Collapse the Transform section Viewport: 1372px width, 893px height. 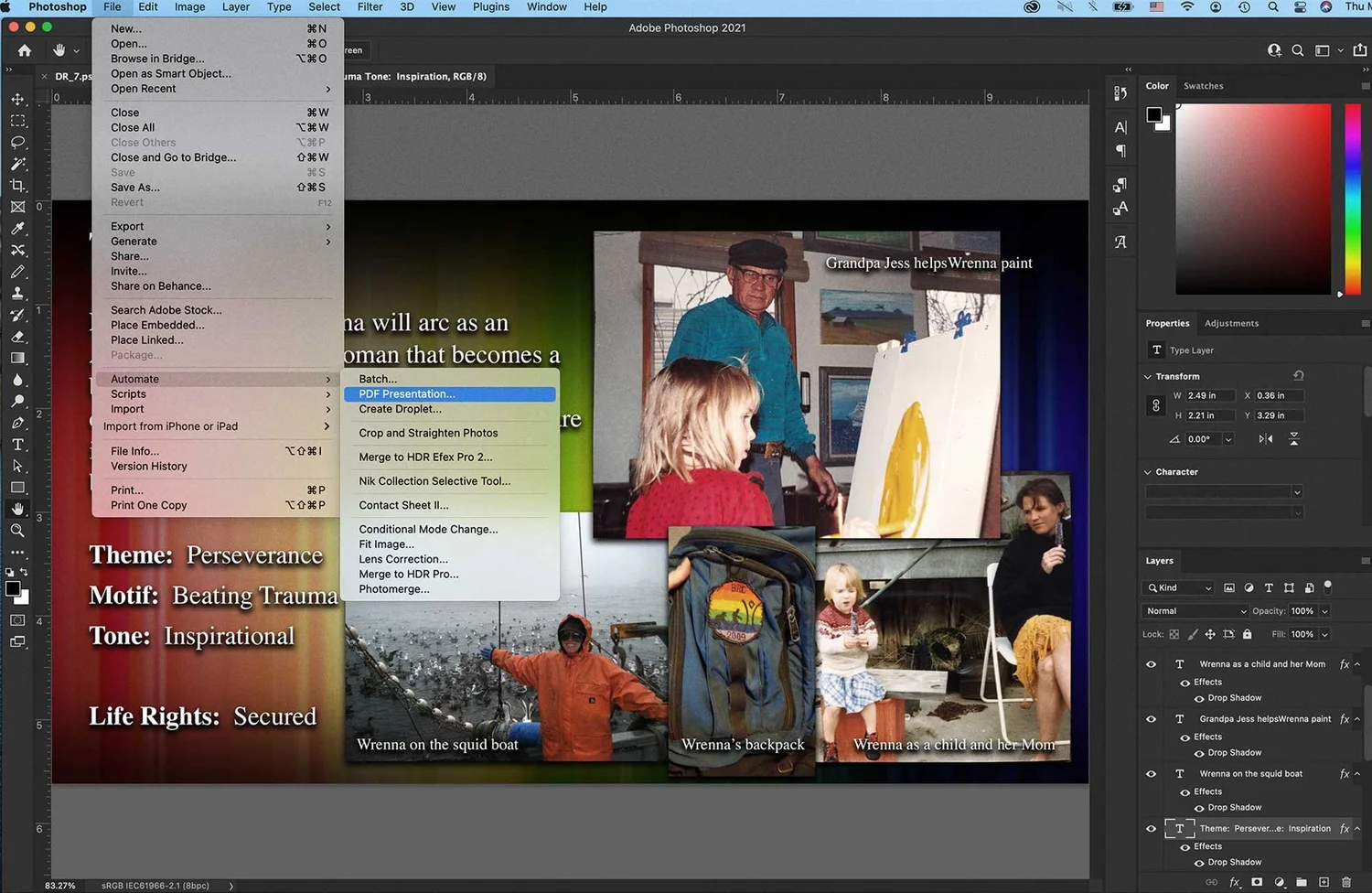click(x=1148, y=377)
